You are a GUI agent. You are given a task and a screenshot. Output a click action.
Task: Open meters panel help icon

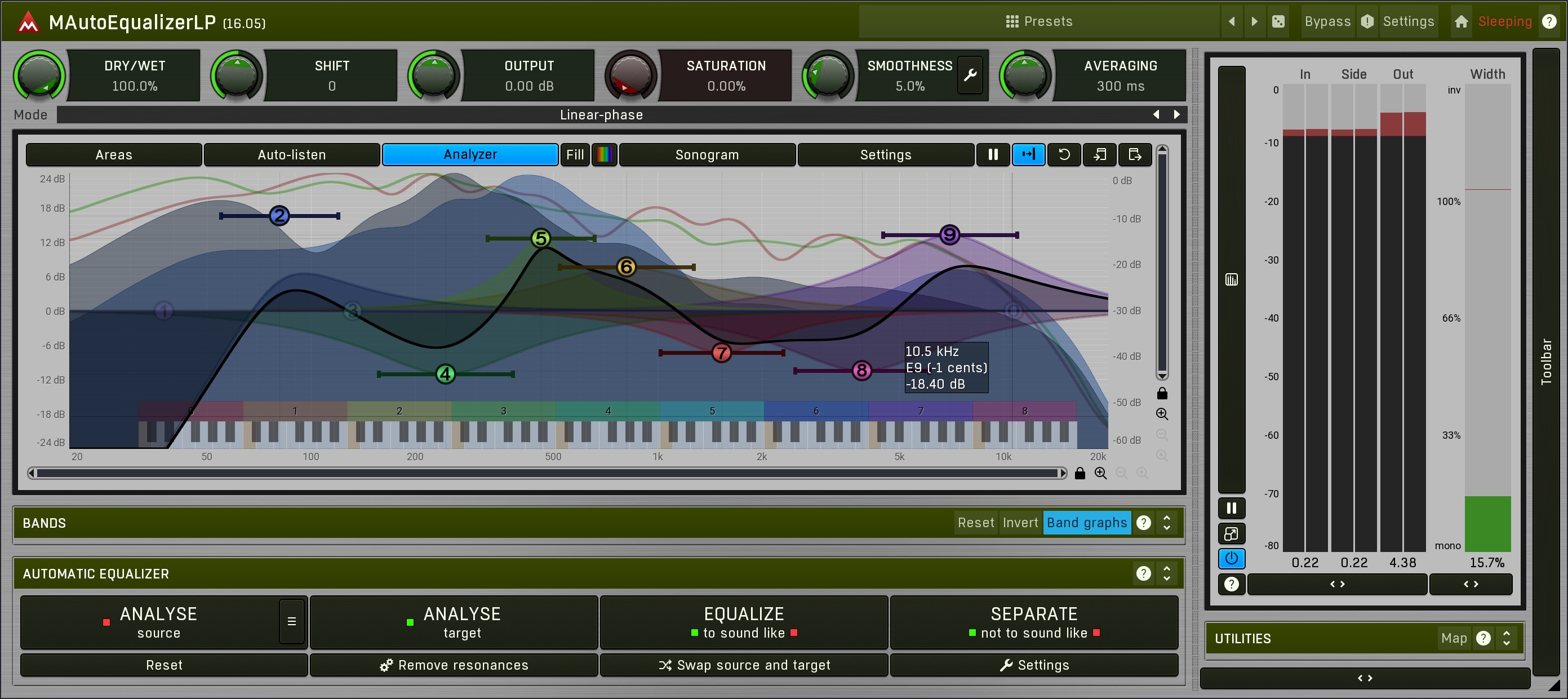click(x=1231, y=584)
